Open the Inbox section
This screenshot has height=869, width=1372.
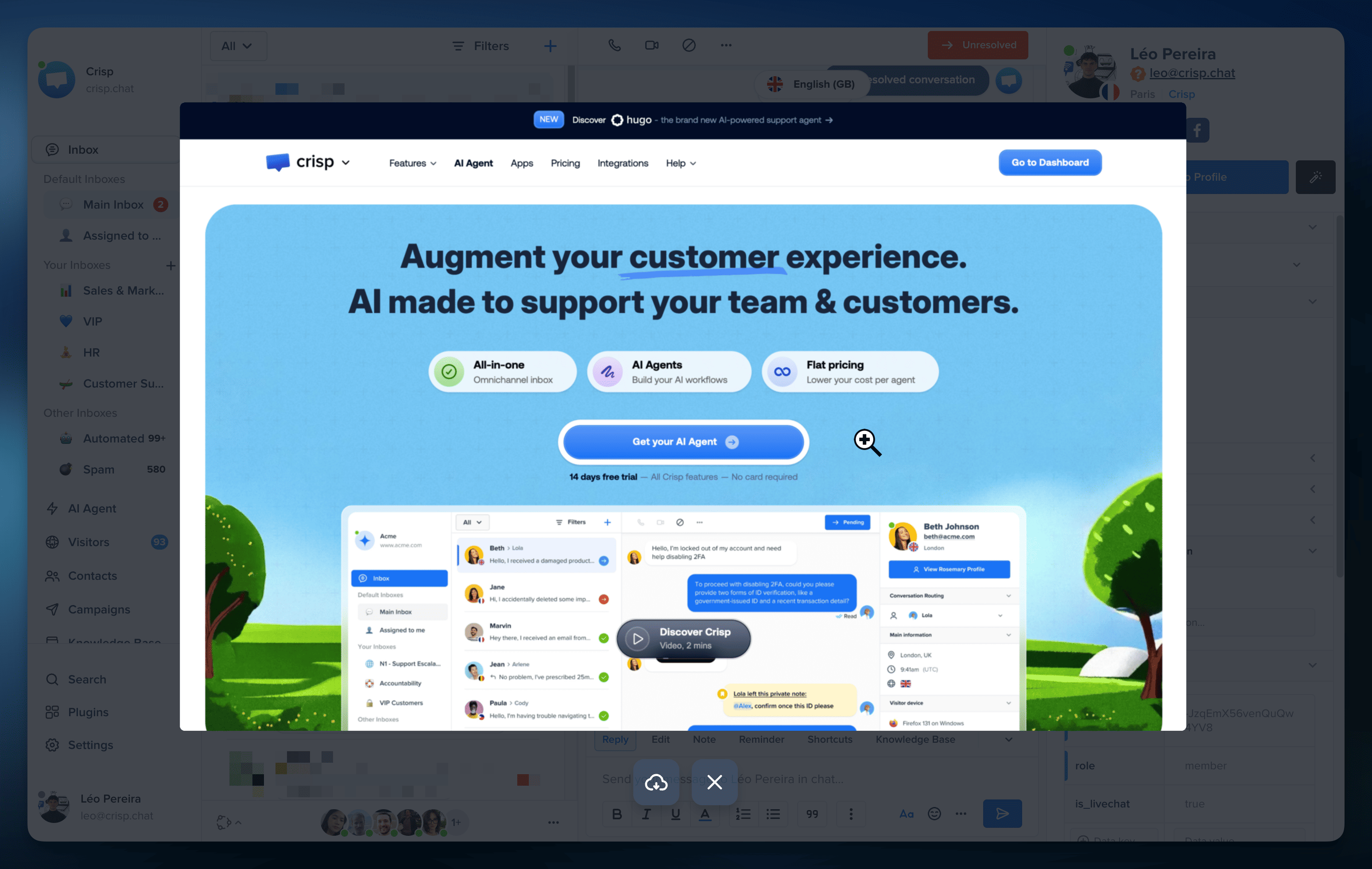tap(105, 149)
